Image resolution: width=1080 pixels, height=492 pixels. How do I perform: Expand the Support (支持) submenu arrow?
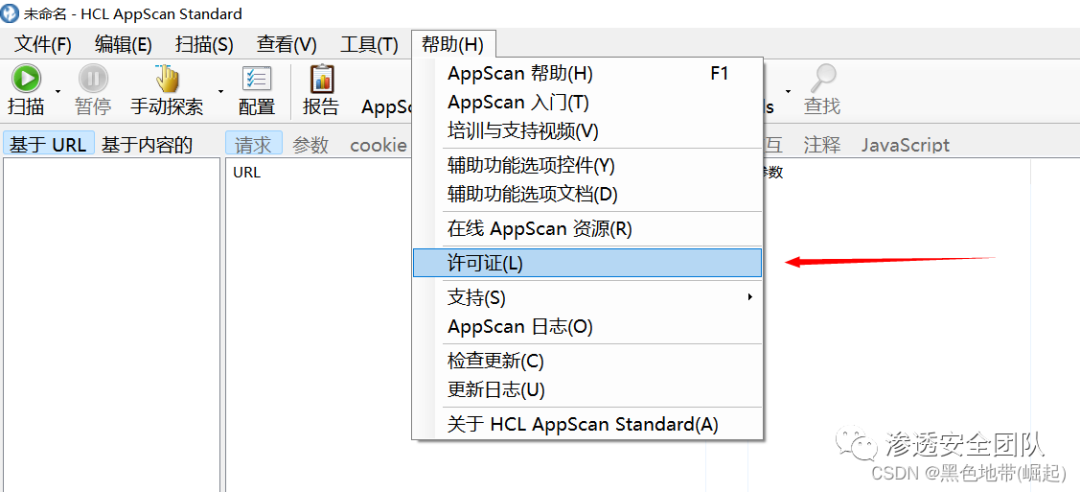749,298
